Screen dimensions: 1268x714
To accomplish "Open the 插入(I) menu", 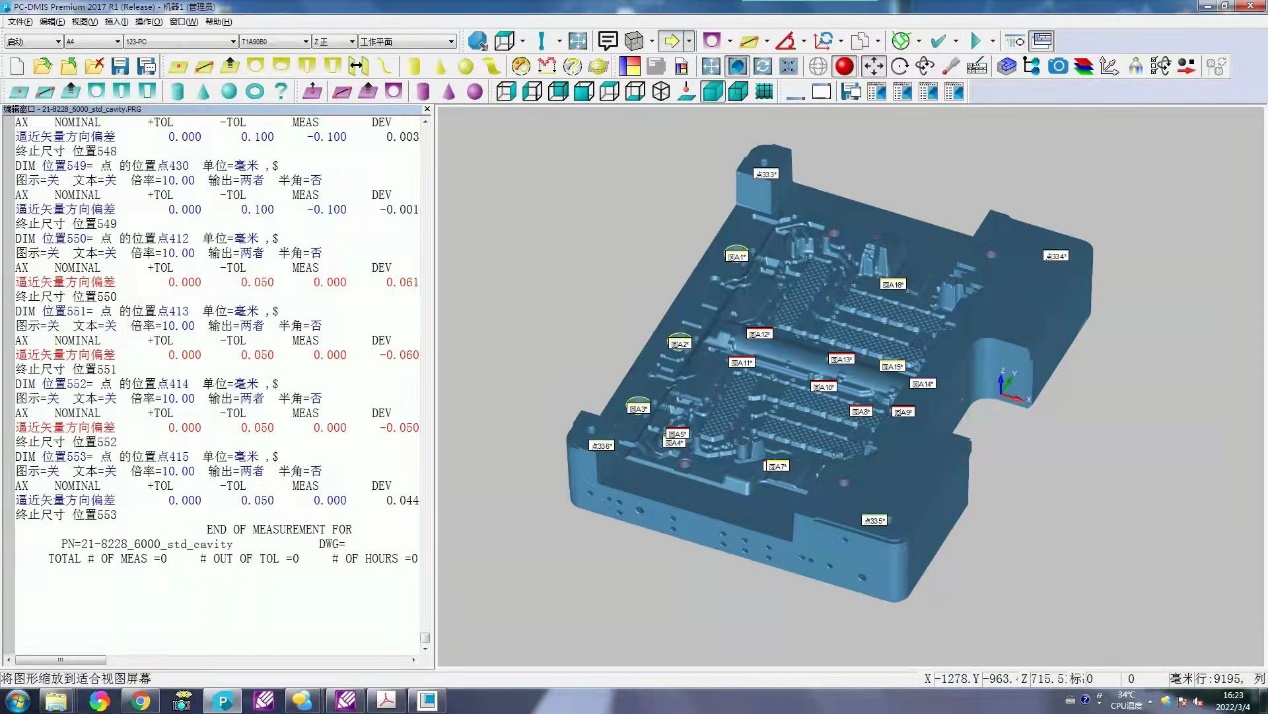I will point(116,22).
